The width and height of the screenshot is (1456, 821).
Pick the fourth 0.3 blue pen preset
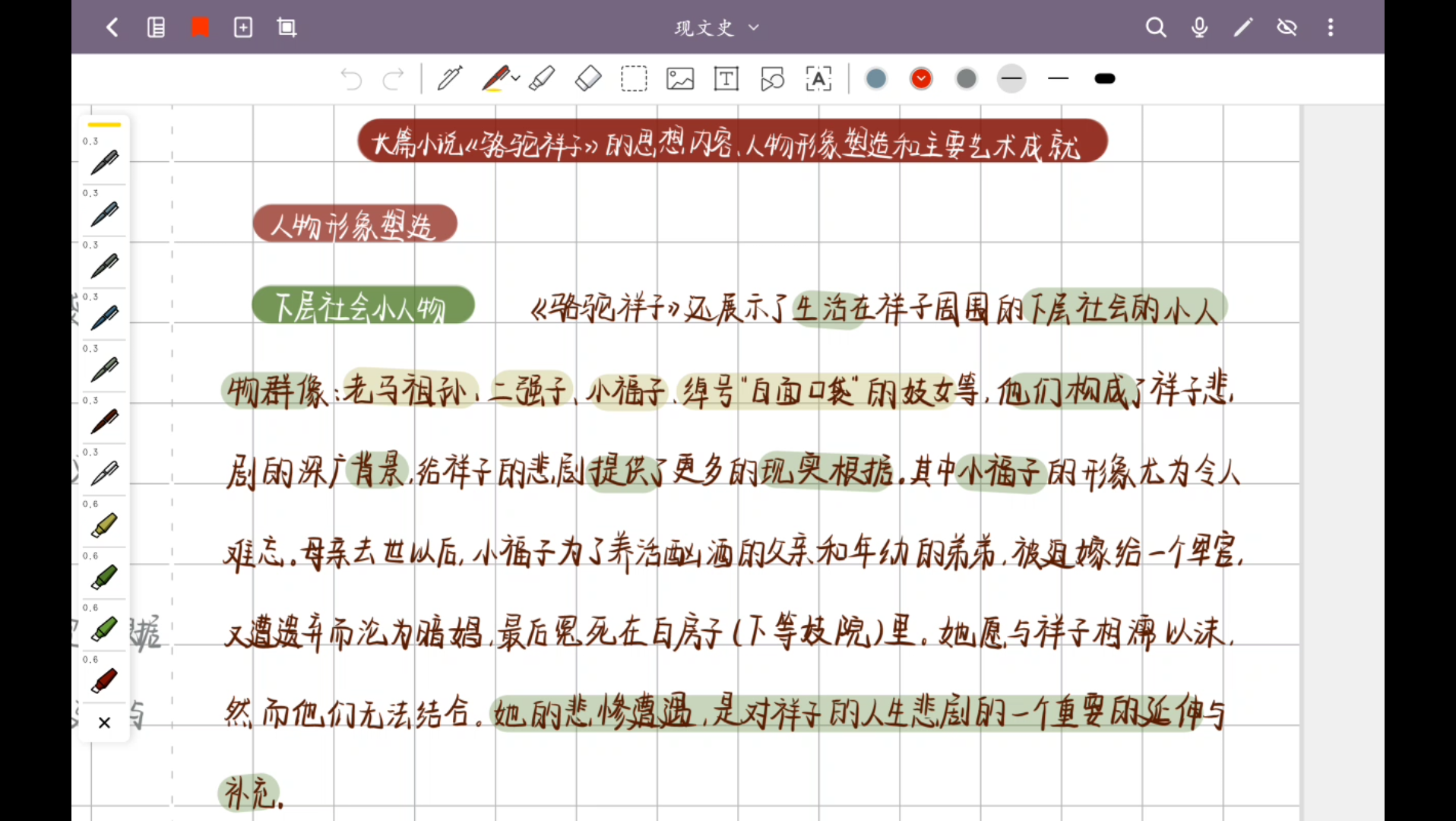(104, 317)
